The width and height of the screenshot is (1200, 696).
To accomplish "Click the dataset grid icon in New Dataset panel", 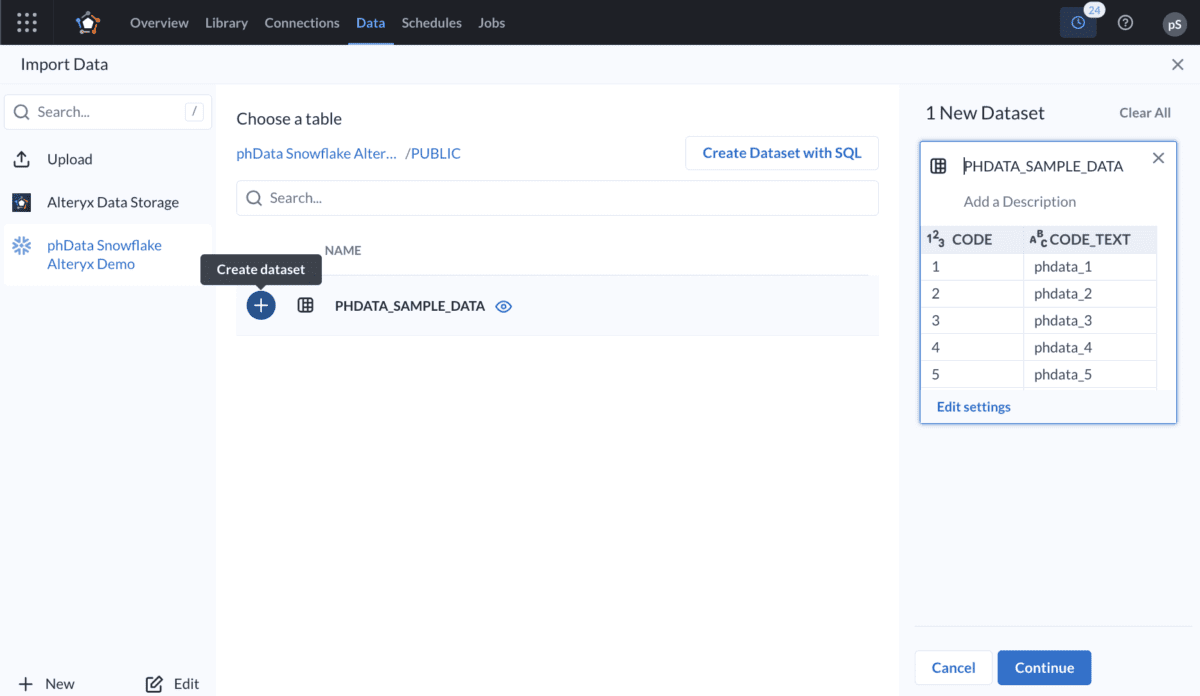I will [x=938, y=165].
